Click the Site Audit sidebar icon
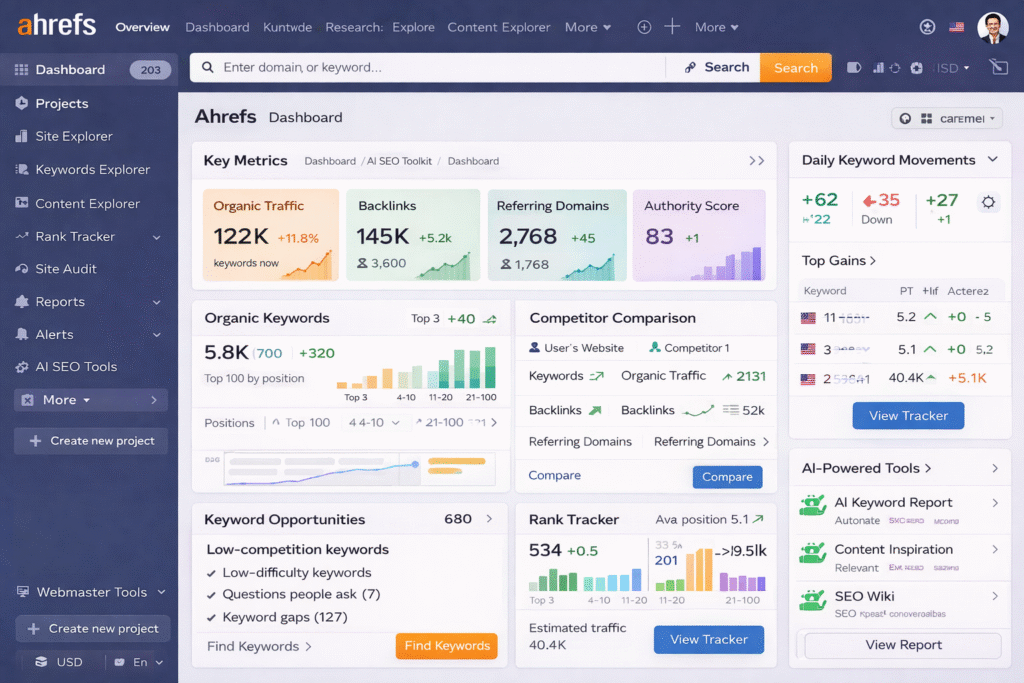The height and width of the screenshot is (683, 1024). 22,269
